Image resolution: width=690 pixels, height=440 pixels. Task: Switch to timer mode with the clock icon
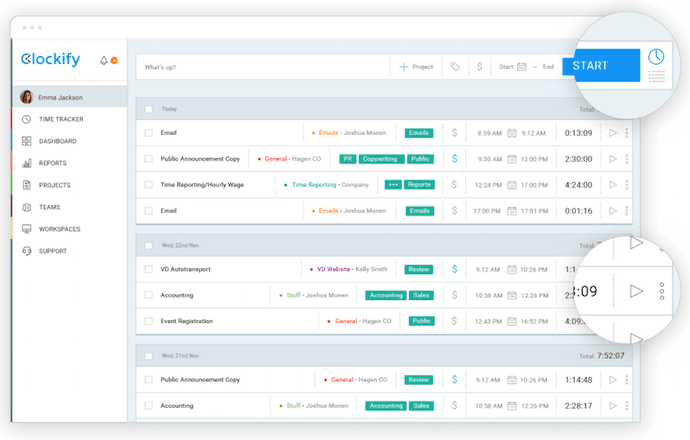[x=656, y=56]
